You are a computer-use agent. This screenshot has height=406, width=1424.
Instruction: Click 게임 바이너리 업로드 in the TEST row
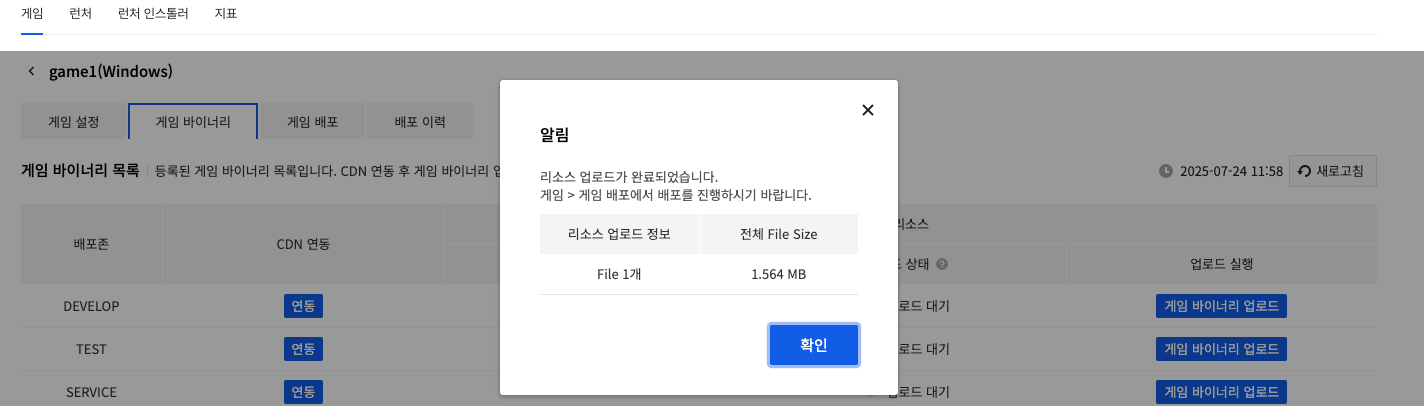(1221, 349)
